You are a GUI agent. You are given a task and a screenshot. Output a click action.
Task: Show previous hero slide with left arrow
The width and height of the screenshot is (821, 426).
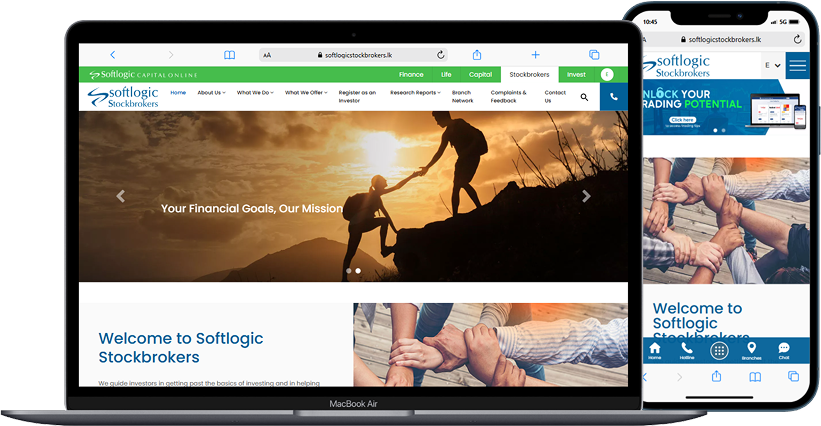(120, 196)
